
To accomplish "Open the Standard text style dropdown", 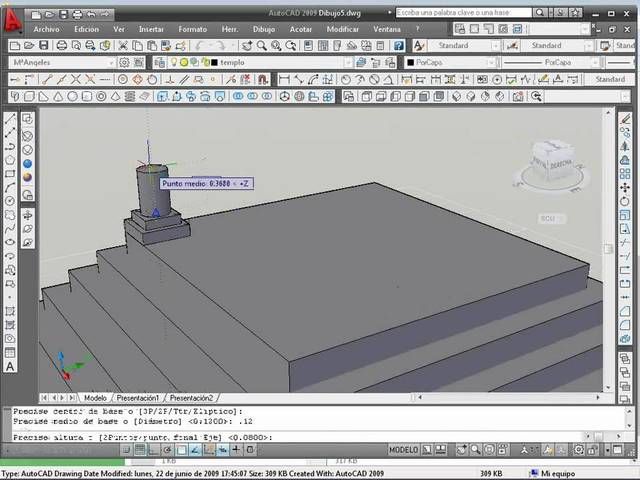I will pos(496,46).
